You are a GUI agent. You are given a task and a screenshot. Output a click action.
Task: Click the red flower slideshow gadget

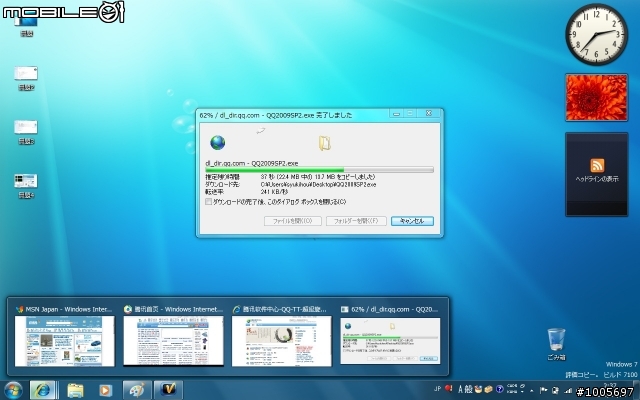click(x=596, y=98)
